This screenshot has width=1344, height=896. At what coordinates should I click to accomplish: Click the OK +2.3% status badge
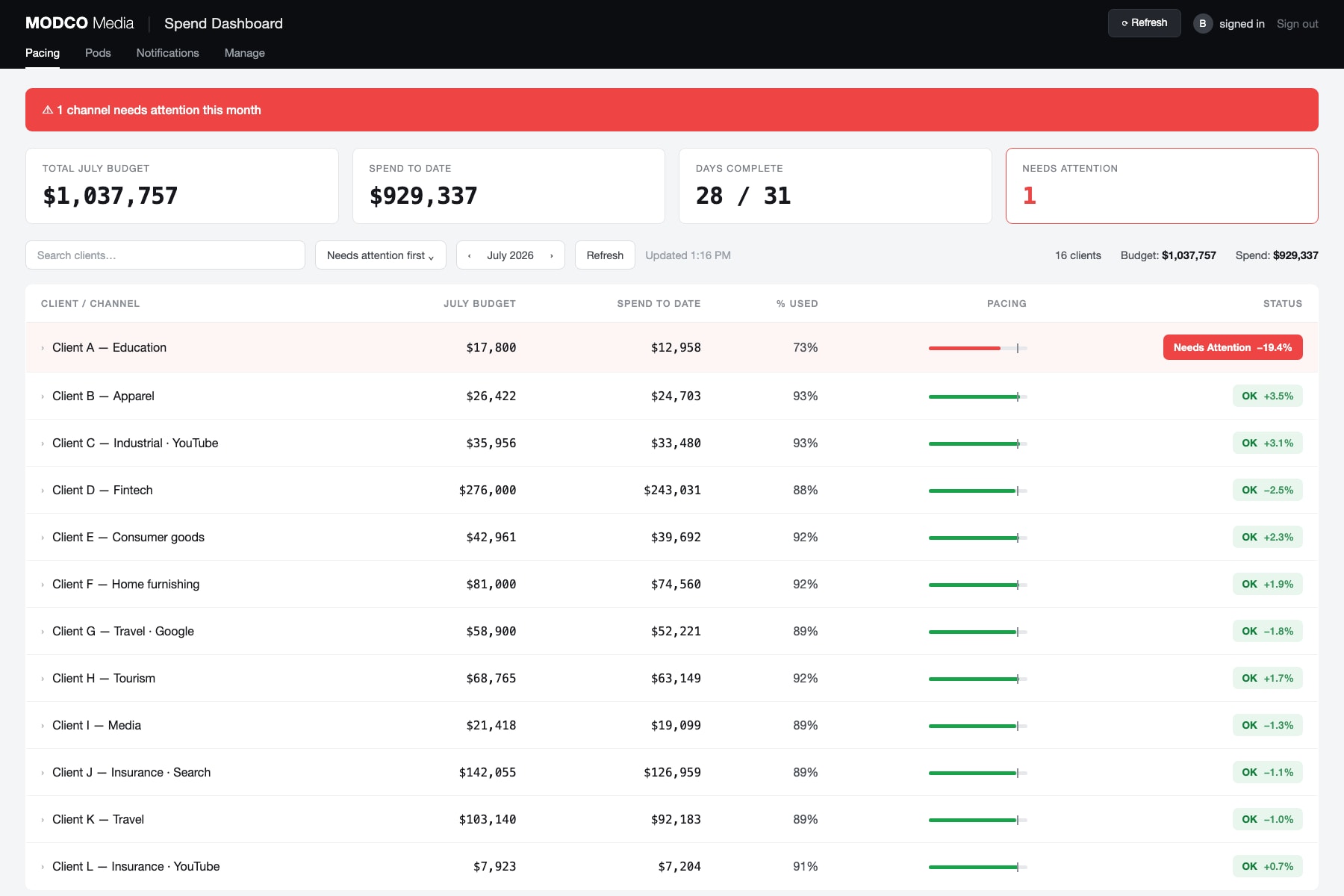[1267, 537]
